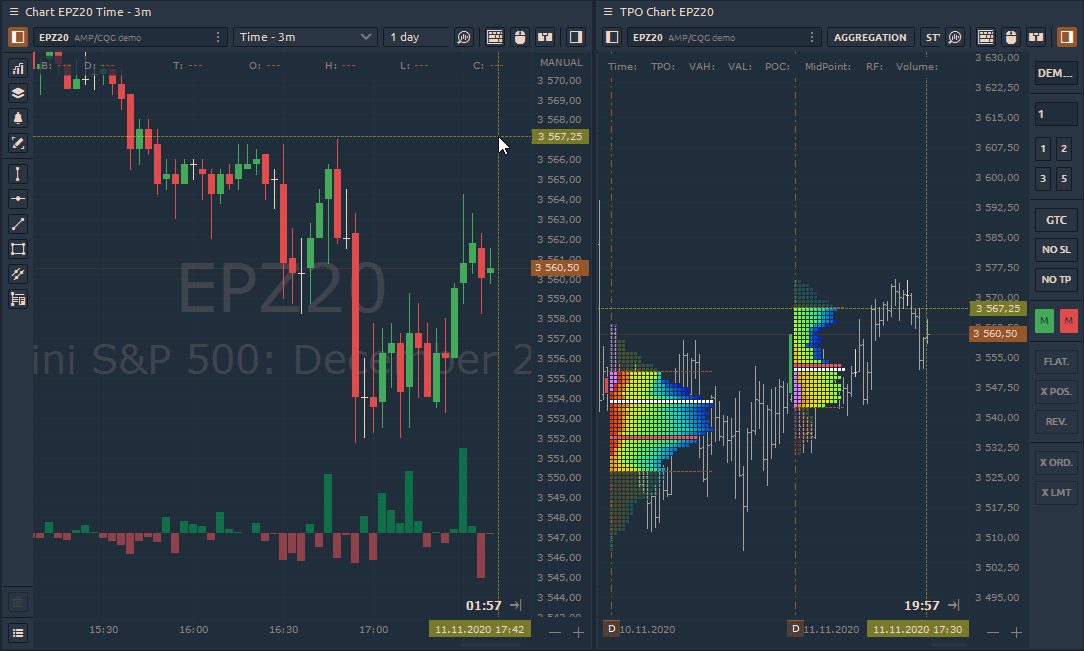Viewport: 1084px width, 651px height.
Task: Enable mouse trading in TPO Chart panel
Action: point(1011,37)
